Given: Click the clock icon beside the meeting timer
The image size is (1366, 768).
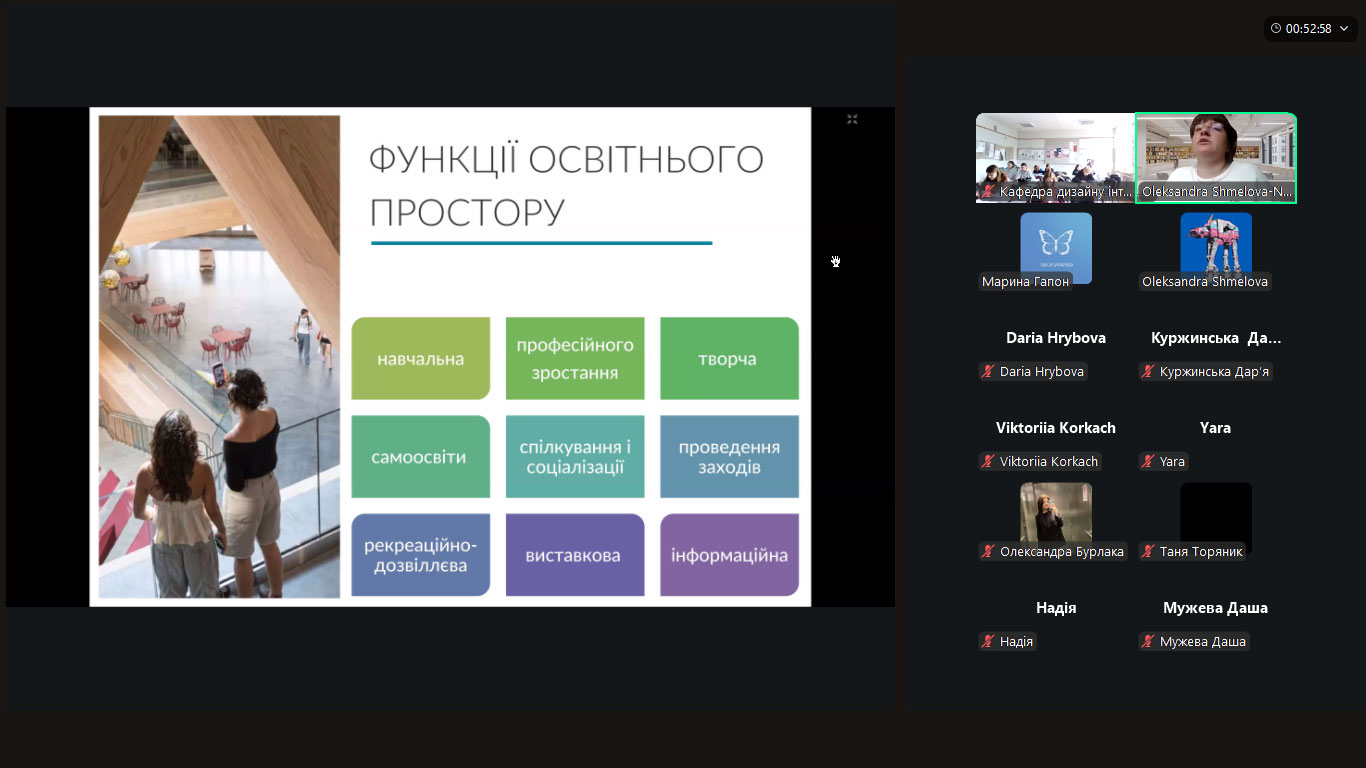Looking at the screenshot, I should click(1276, 29).
